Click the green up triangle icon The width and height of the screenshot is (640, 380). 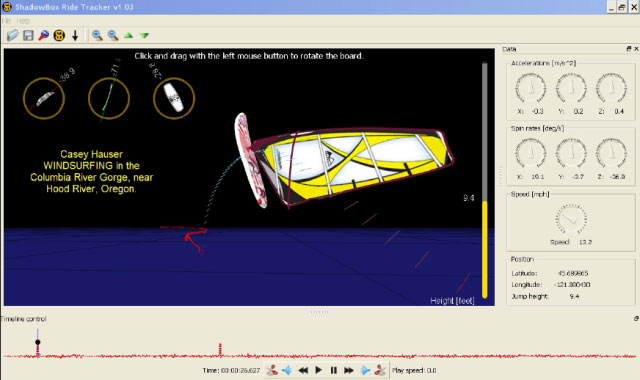pyautogui.click(x=128, y=36)
